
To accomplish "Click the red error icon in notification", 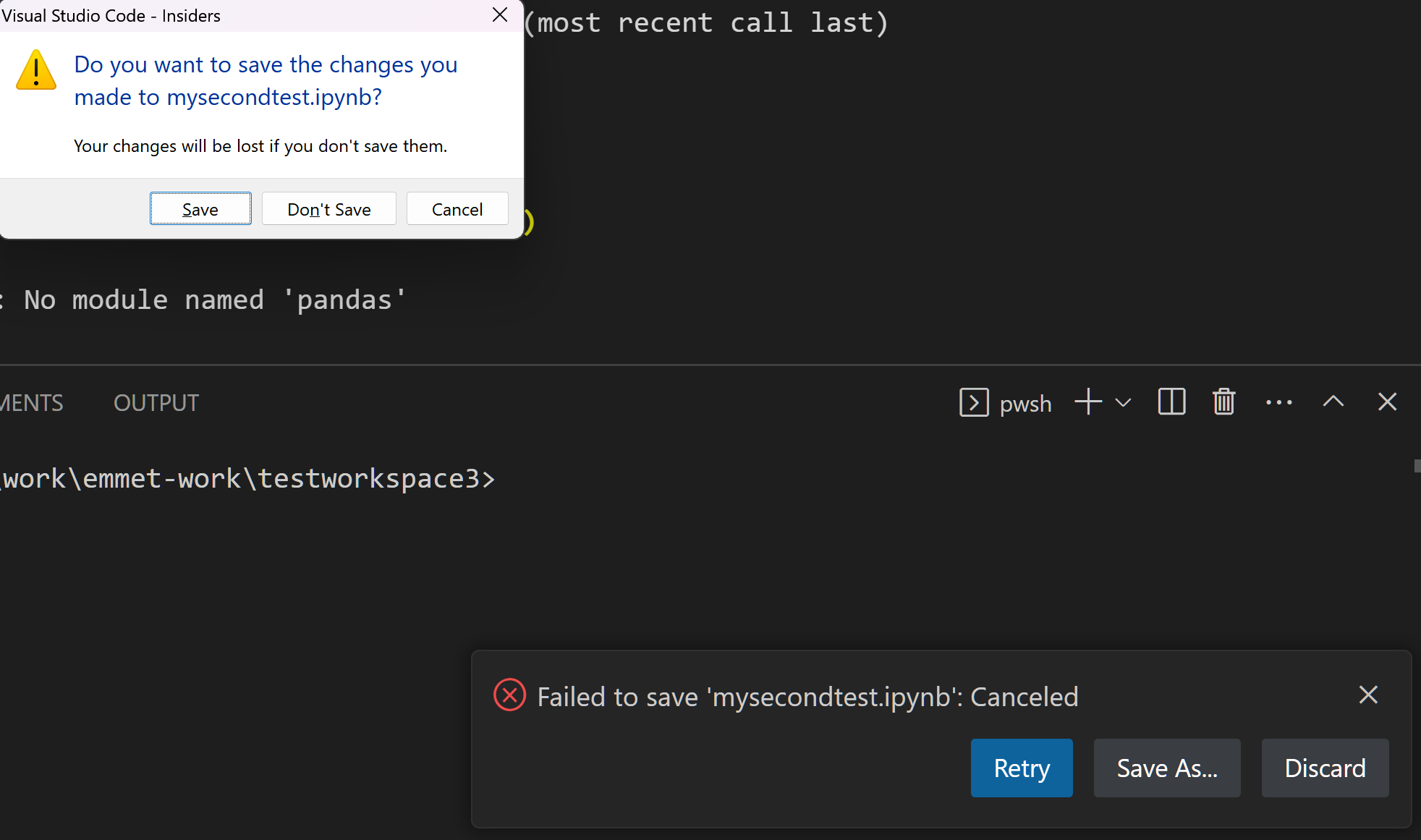I will 509,695.
